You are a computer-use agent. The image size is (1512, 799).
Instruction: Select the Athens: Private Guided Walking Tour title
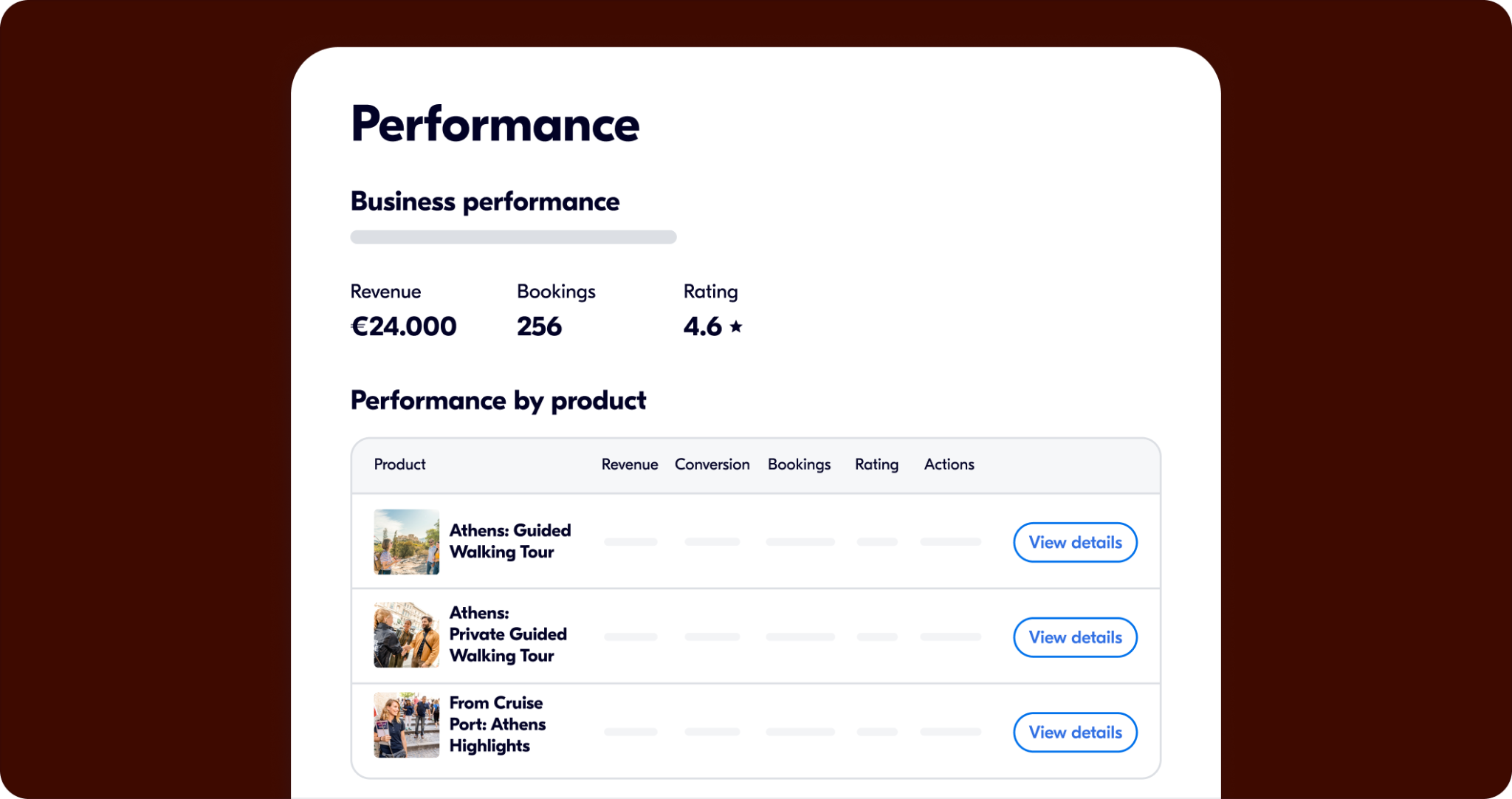pos(508,634)
